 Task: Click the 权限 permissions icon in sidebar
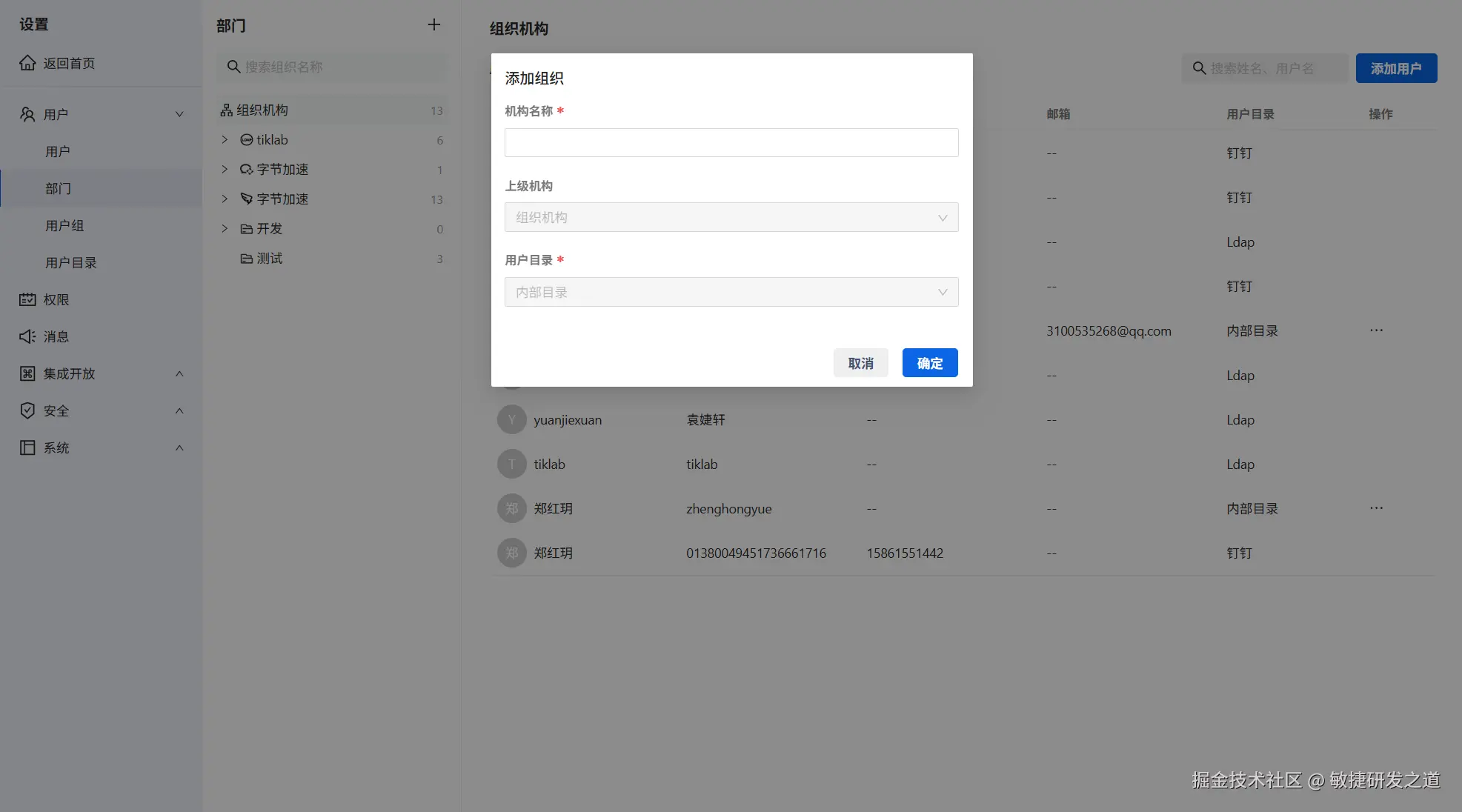(27, 299)
